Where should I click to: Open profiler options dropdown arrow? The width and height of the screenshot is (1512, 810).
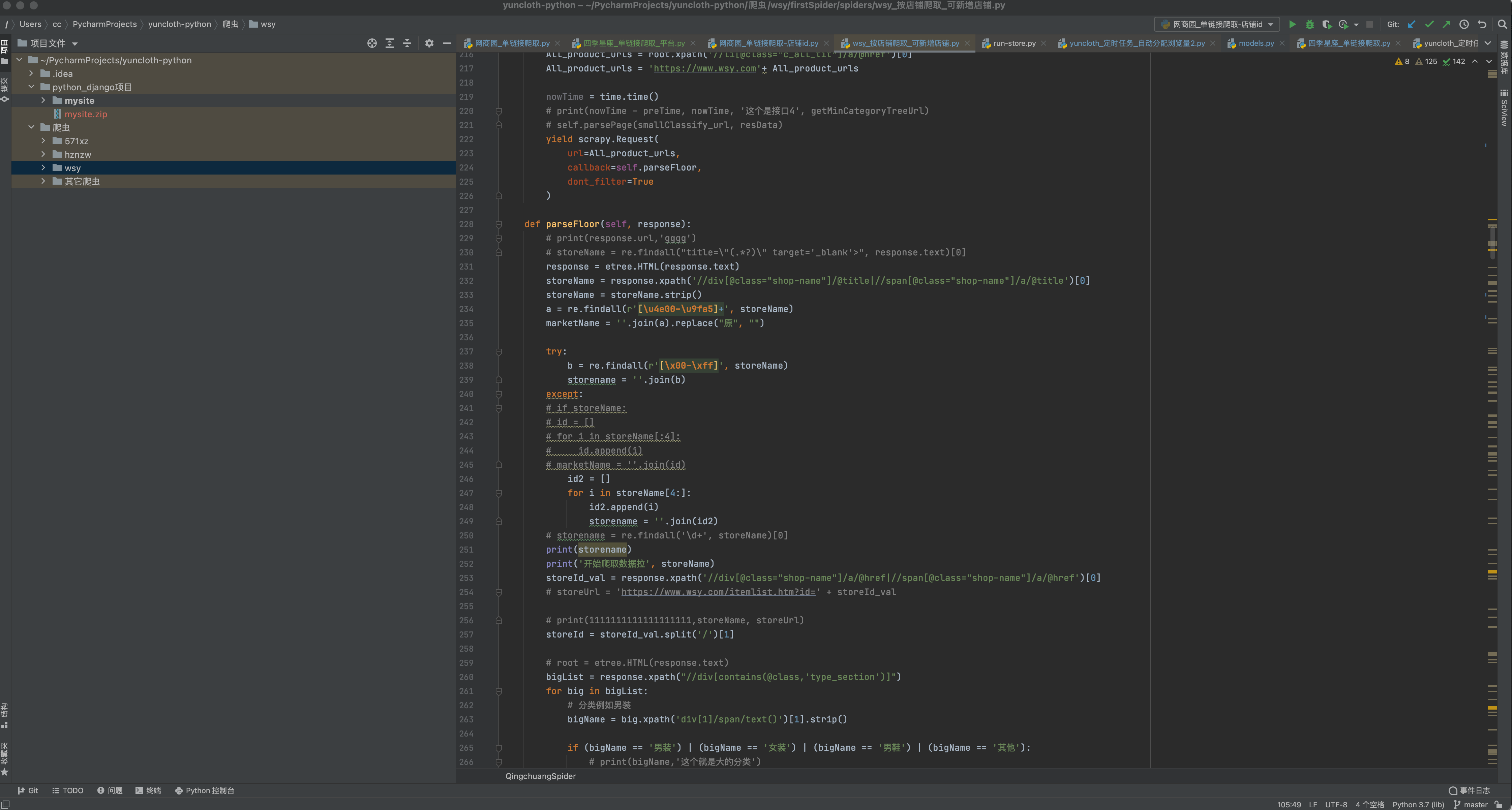pyautogui.click(x=1356, y=25)
